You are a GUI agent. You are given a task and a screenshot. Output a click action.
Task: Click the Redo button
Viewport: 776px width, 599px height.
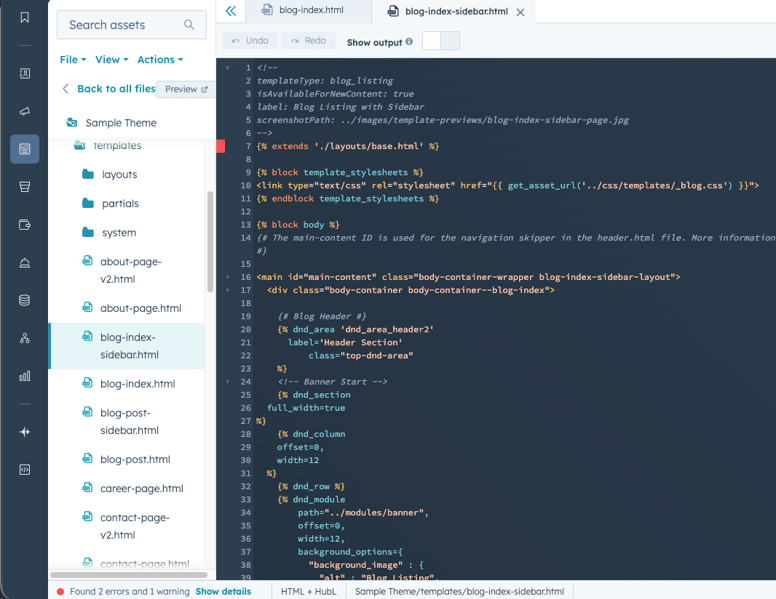(x=308, y=41)
